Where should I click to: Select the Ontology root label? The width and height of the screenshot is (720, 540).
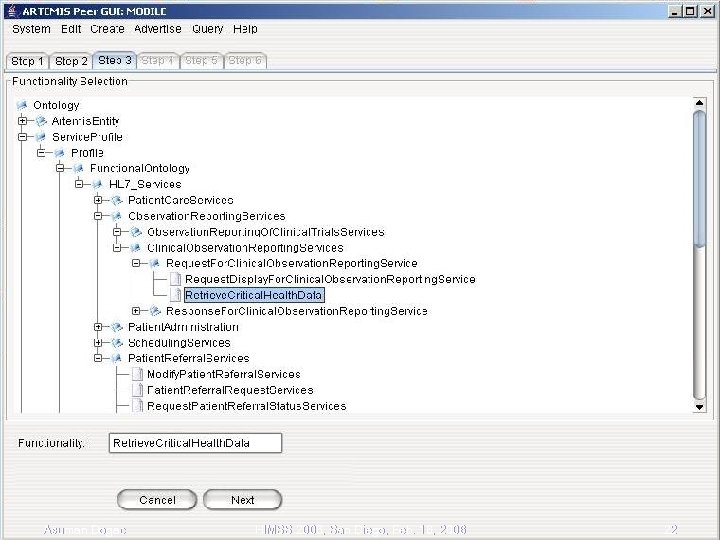tap(56, 106)
